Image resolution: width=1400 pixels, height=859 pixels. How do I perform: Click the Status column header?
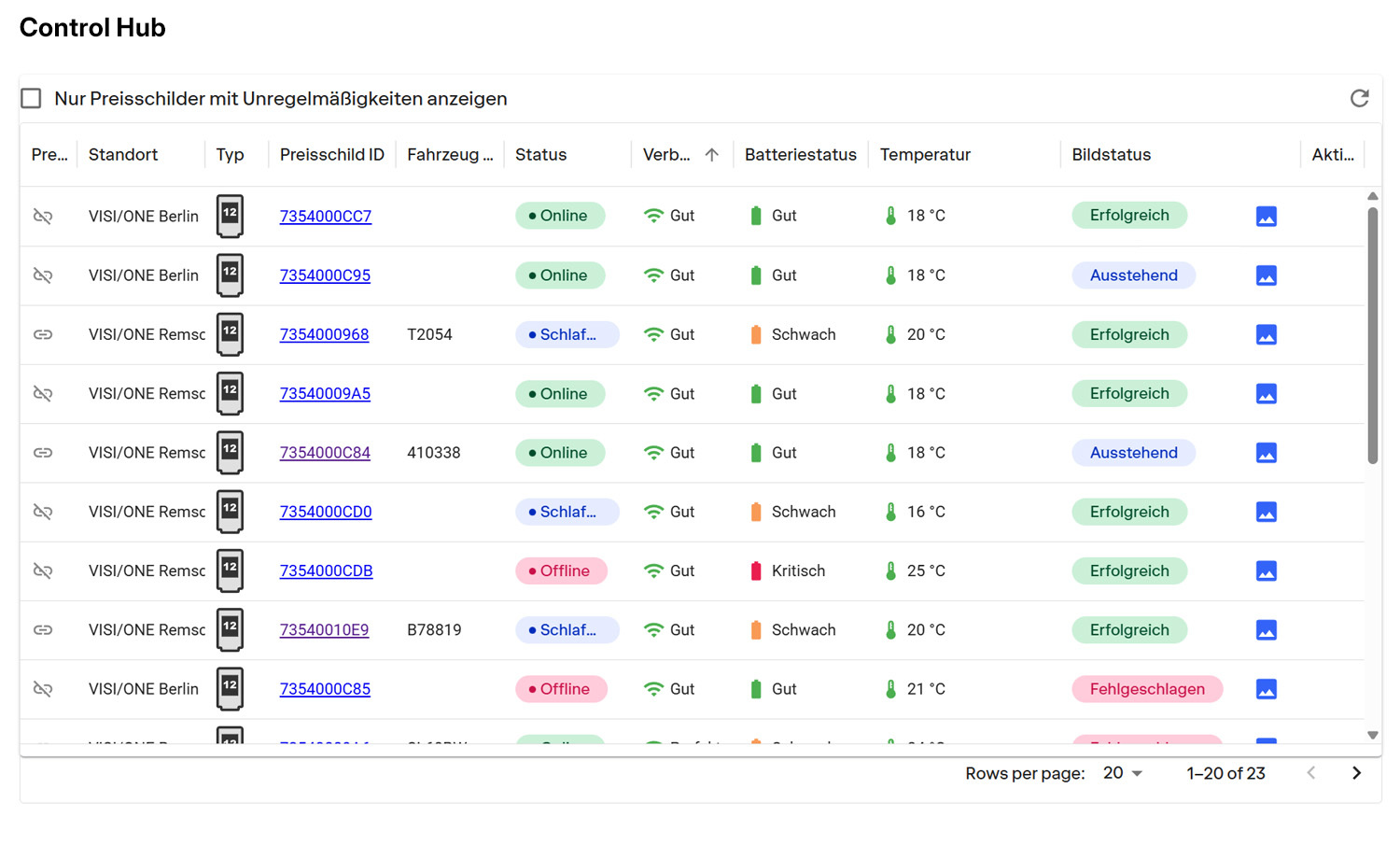point(540,155)
